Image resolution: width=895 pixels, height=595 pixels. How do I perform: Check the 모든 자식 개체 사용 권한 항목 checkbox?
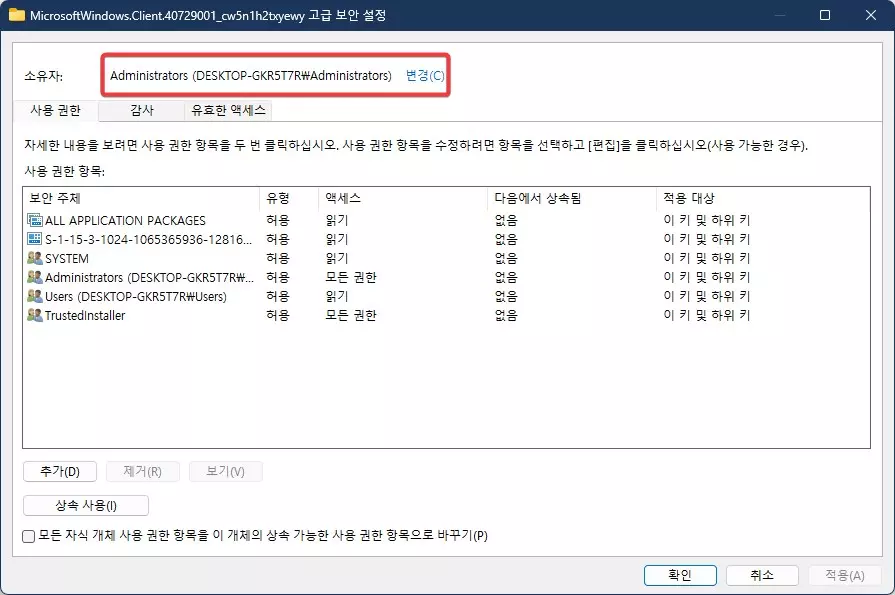29,536
